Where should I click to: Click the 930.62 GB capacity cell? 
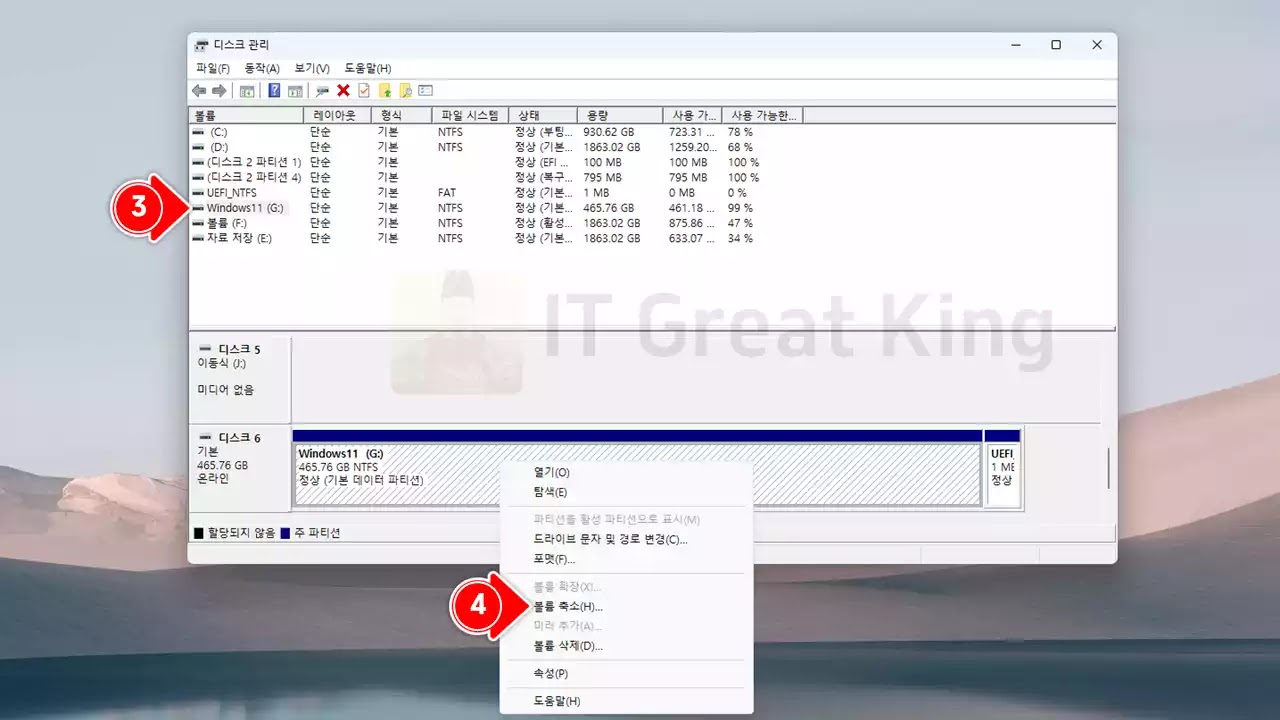point(610,132)
